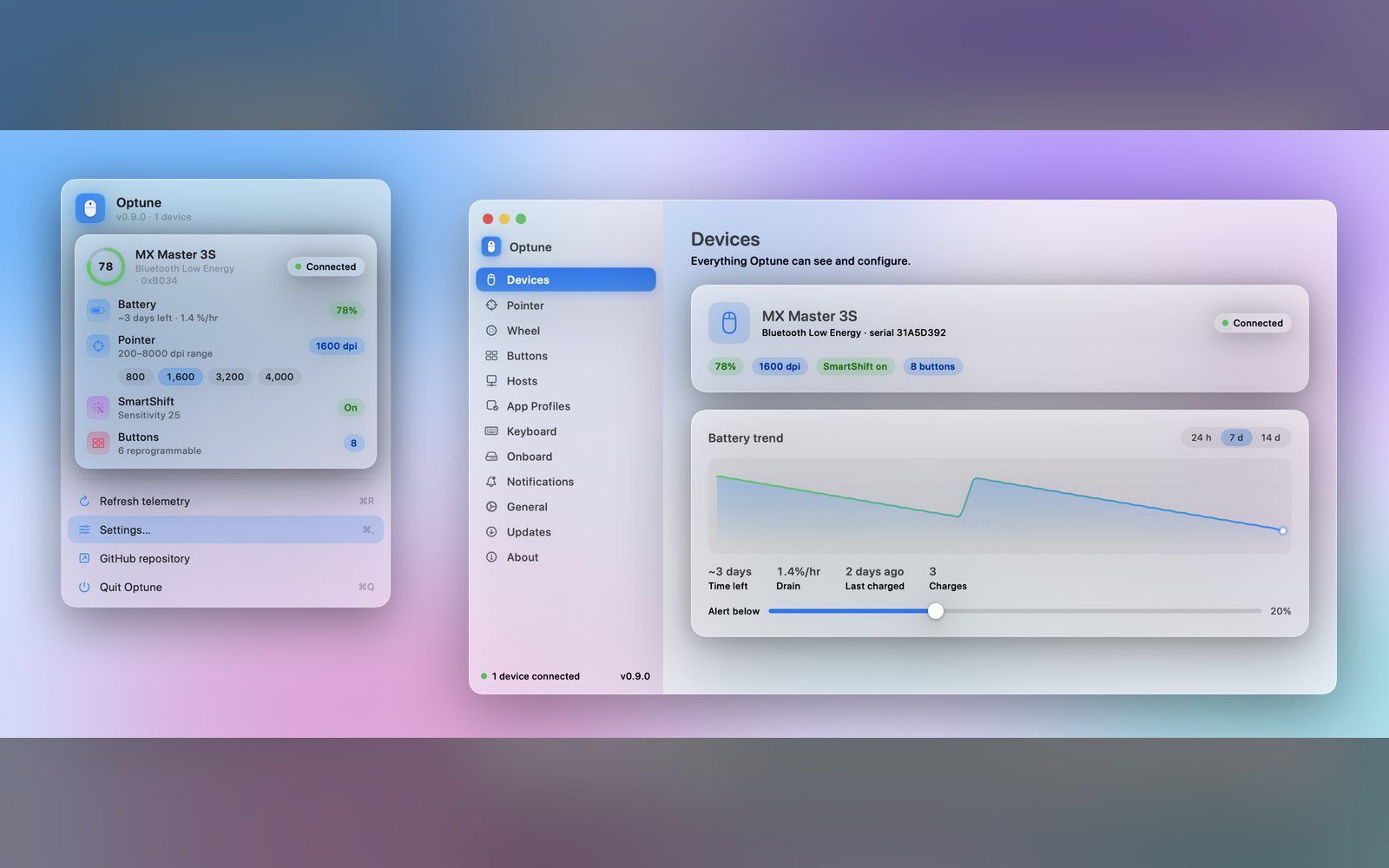1389x868 pixels.
Task: Click the Pointer crosshair icon in popover
Action: pos(98,345)
